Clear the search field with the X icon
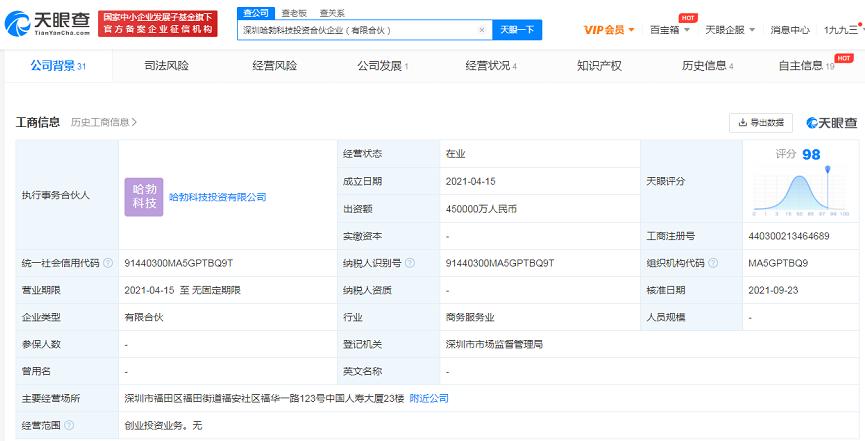Viewport: 865px width, 441px height. click(482, 30)
